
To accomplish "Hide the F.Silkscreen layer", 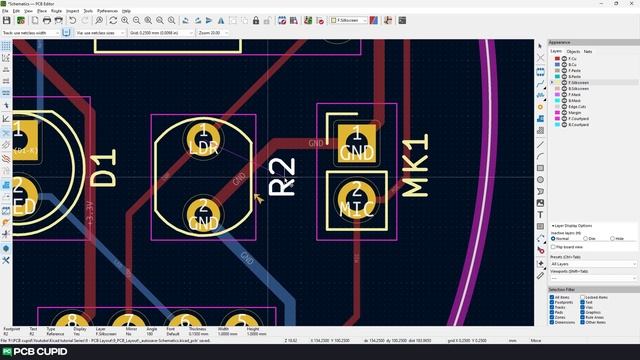I will [x=564, y=82].
